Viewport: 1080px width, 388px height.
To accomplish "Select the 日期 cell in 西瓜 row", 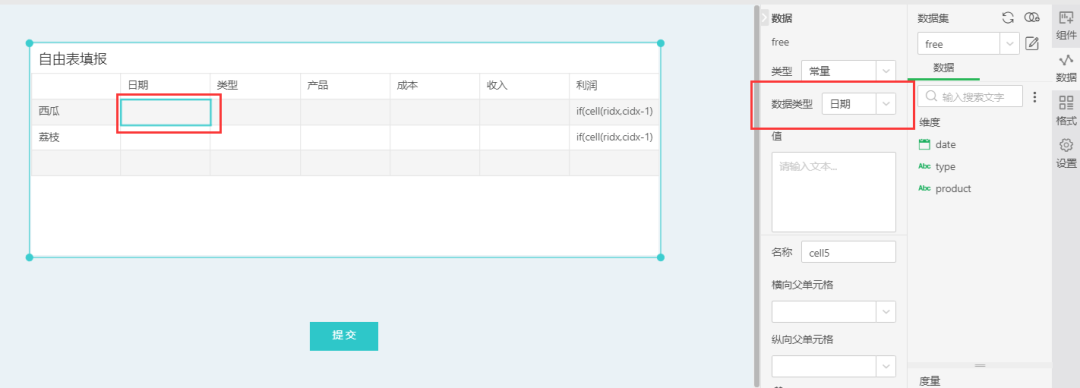I will [165, 112].
